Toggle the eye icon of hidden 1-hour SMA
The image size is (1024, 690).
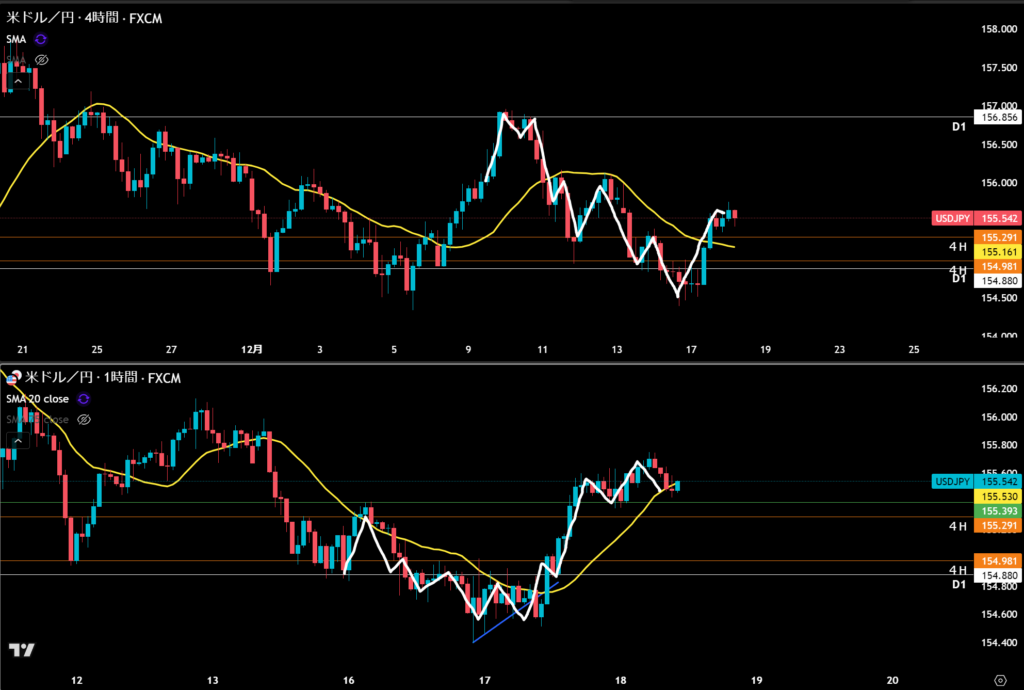[84, 419]
